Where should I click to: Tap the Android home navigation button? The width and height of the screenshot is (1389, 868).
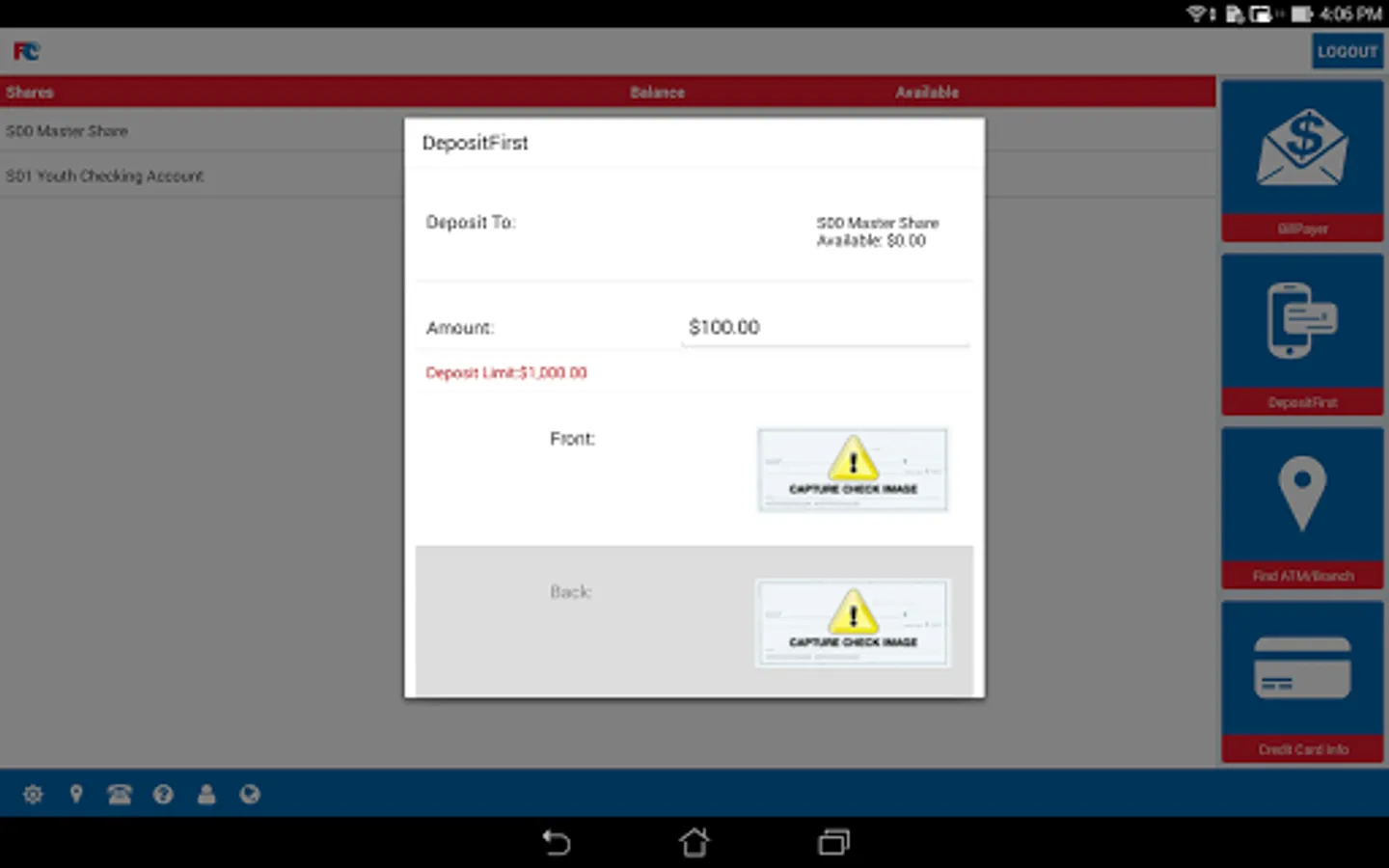[x=694, y=842]
